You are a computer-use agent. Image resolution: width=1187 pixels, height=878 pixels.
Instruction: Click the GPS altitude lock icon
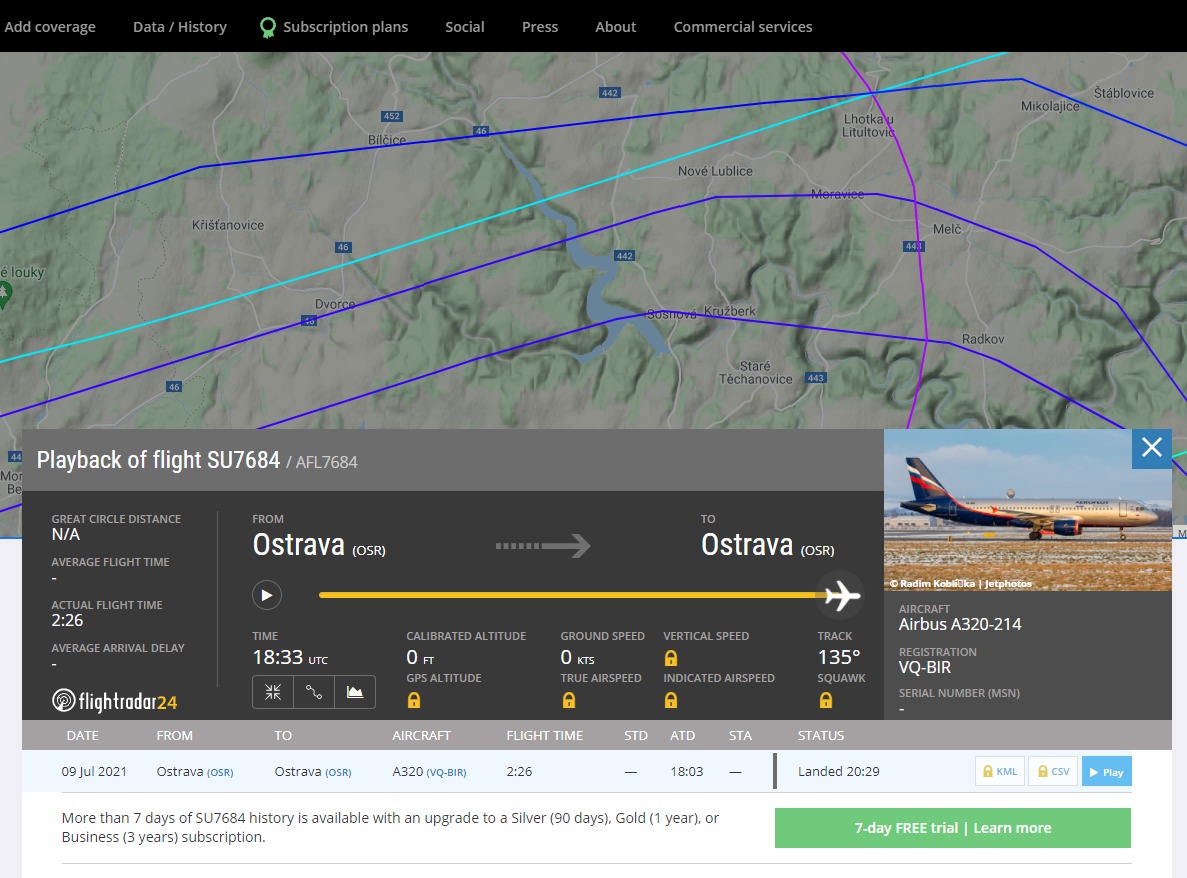coord(414,700)
